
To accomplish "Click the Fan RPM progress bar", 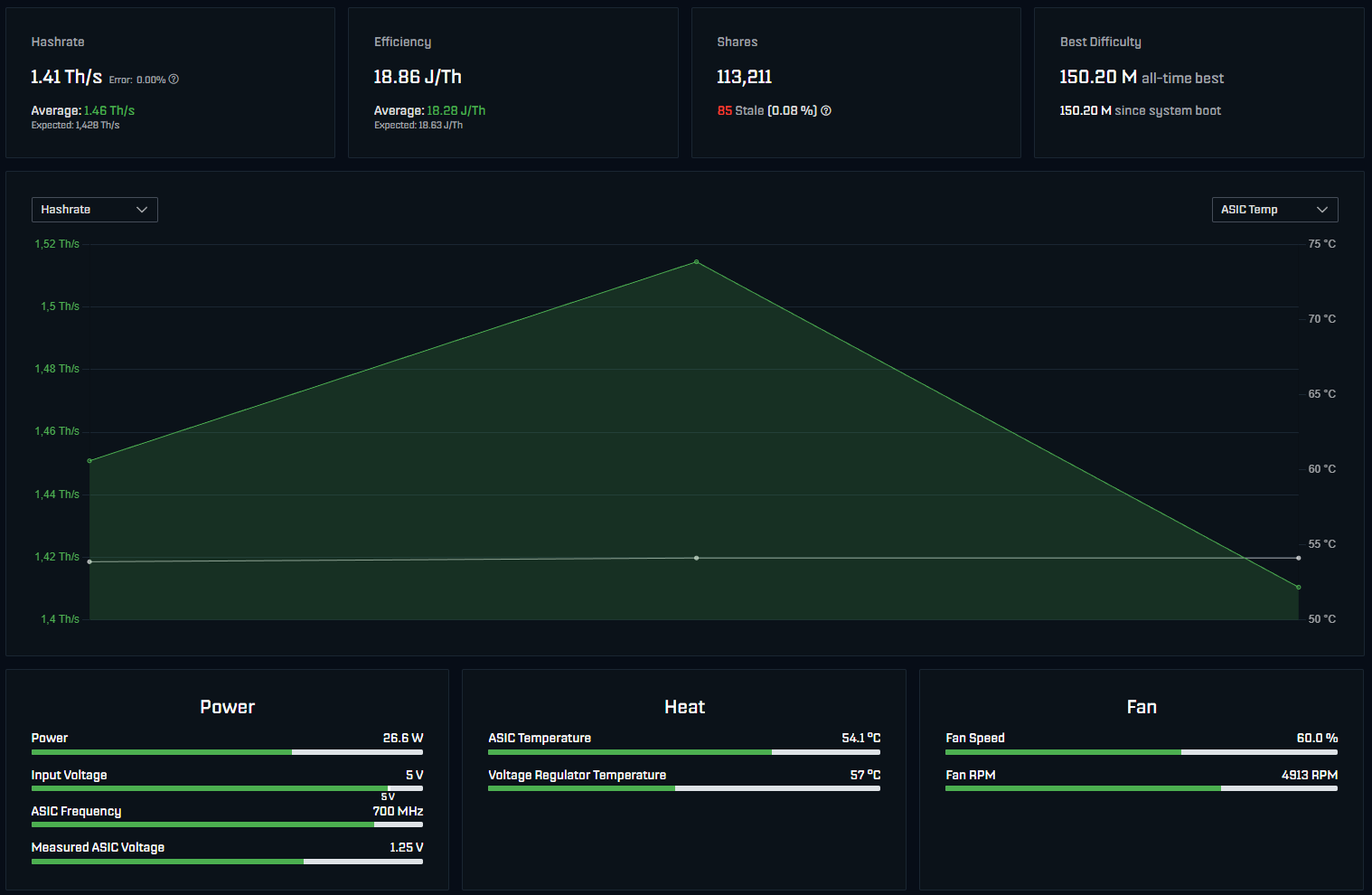I will coord(1142,788).
